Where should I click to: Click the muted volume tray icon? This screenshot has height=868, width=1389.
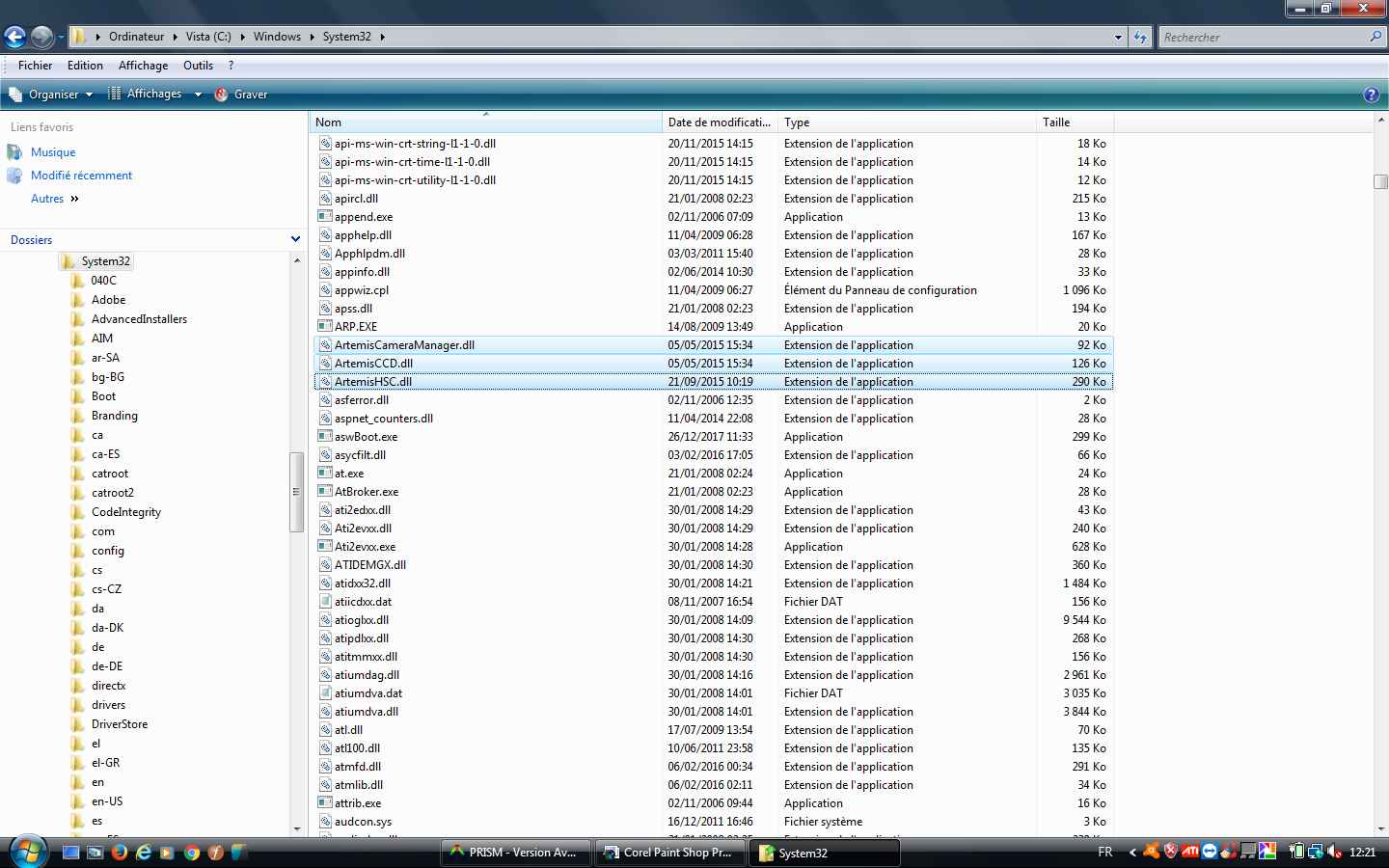[1335, 852]
